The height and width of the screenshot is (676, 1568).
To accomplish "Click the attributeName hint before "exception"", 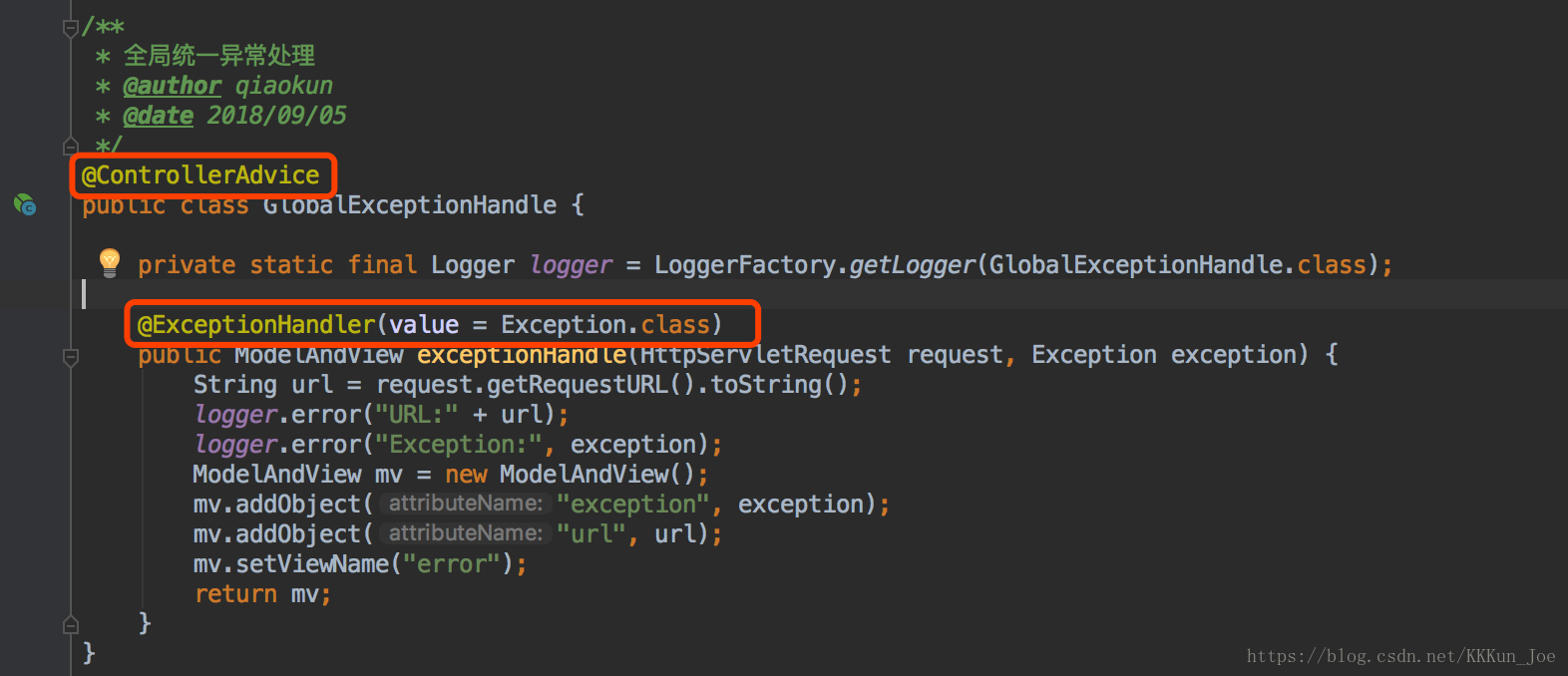I will pyautogui.click(x=465, y=504).
